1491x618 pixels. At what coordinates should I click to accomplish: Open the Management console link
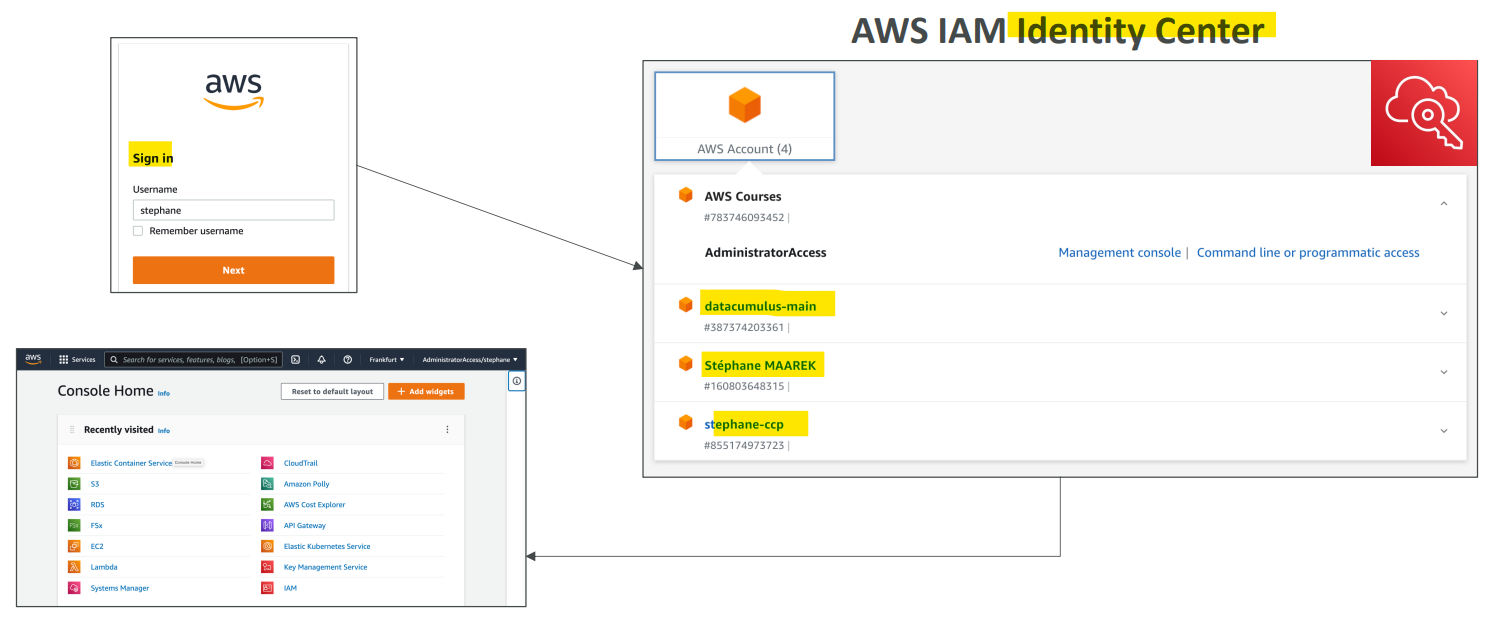(1119, 253)
